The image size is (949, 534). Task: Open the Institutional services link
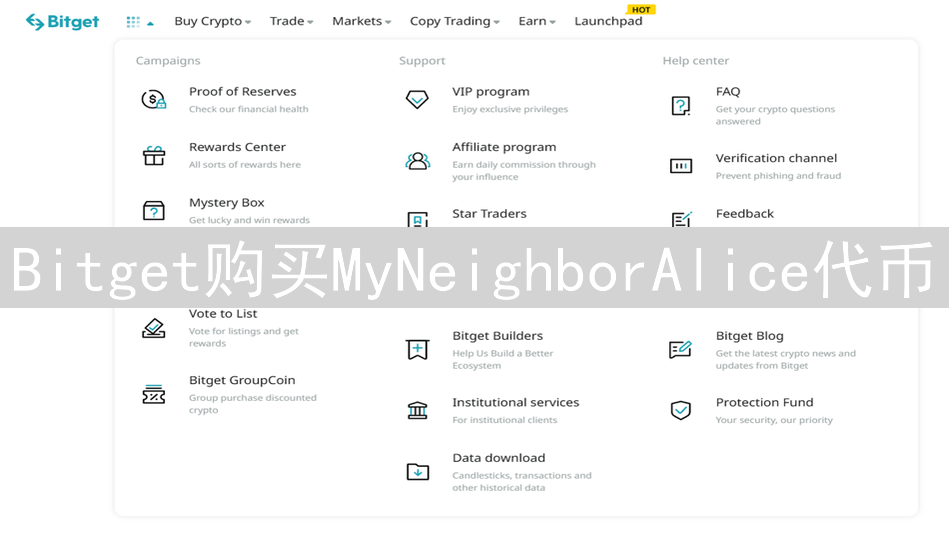coord(516,403)
